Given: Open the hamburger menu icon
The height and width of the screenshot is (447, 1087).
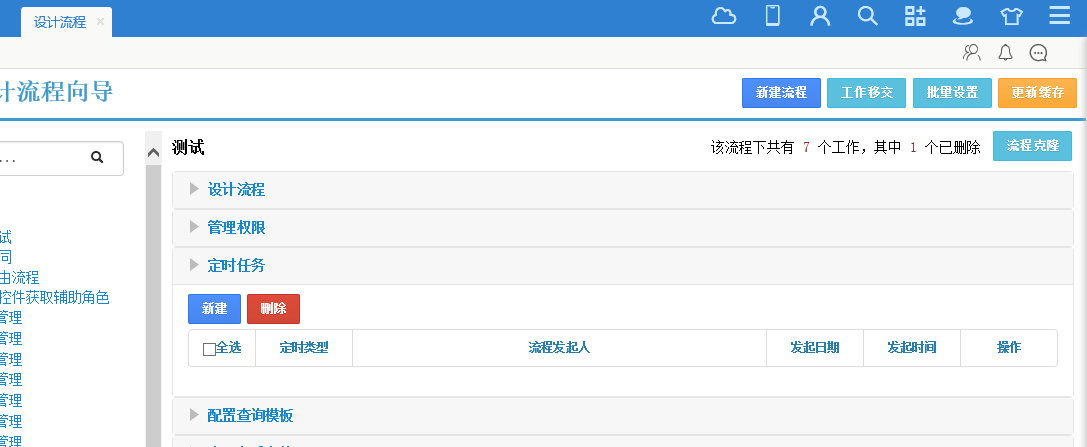Looking at the screenshot, I should coord(1060,16).
